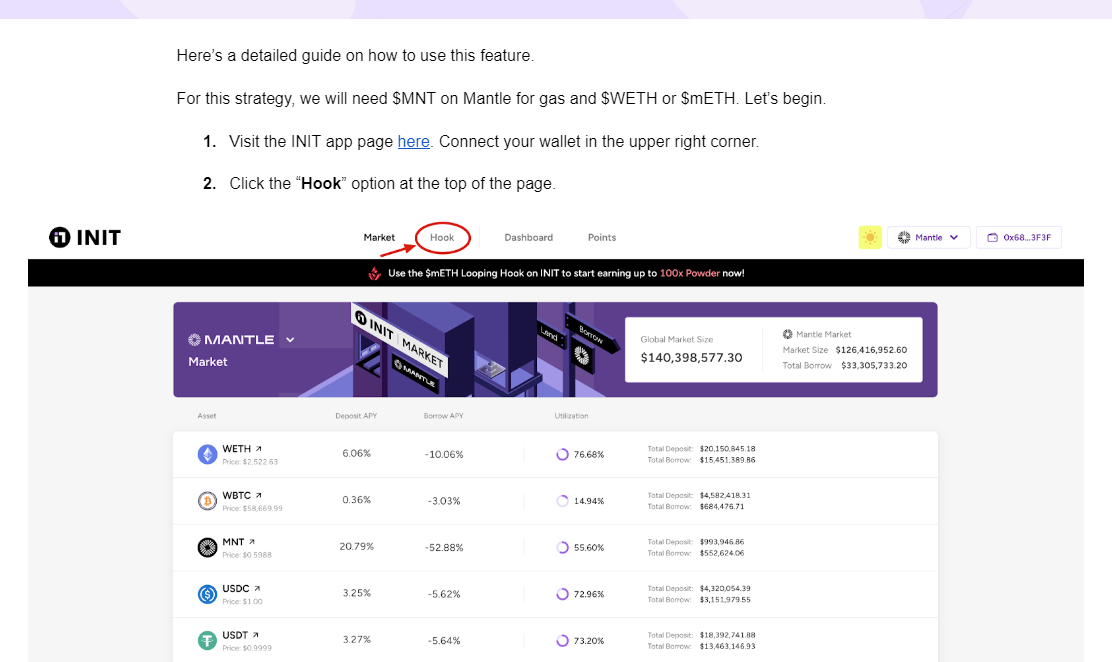This screenshot has height=662, width=1112.
Task: Open the Mantle network dropdown
Action: (x=928, y=238)
